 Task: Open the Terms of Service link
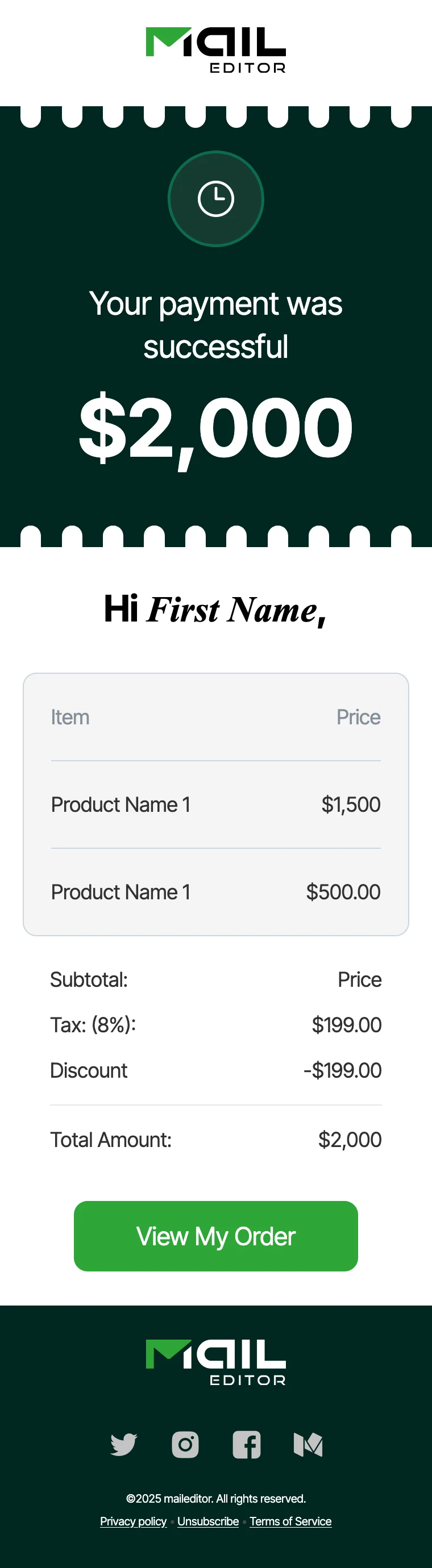click(x=290, y=1521)
